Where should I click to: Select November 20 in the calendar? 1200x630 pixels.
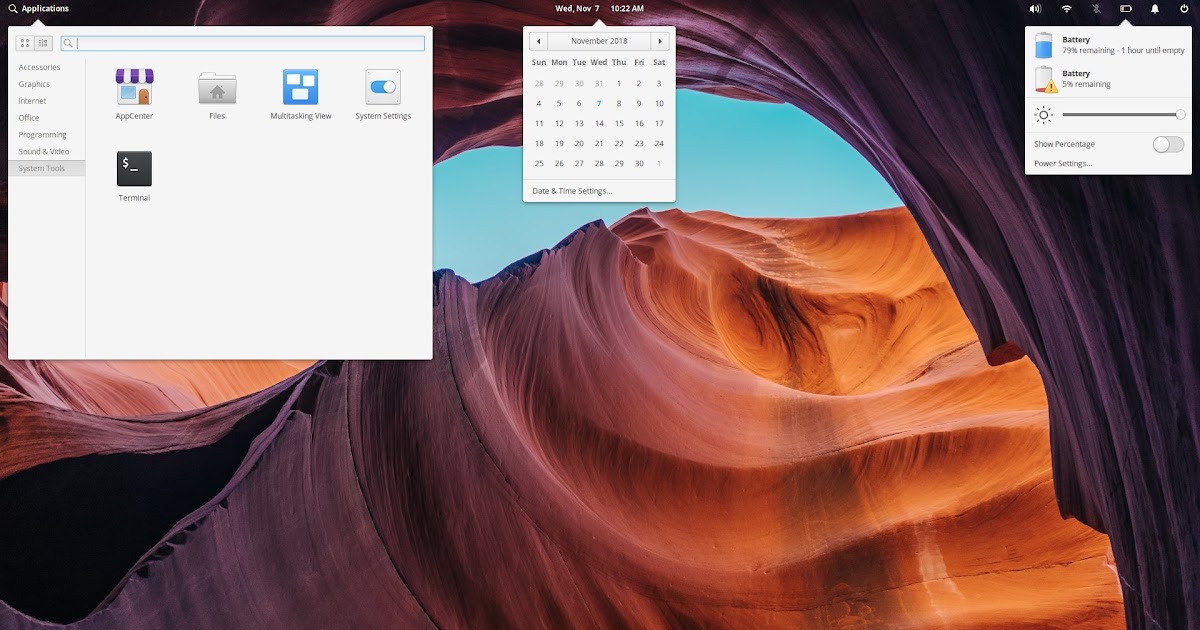click(x=579, y=143)
